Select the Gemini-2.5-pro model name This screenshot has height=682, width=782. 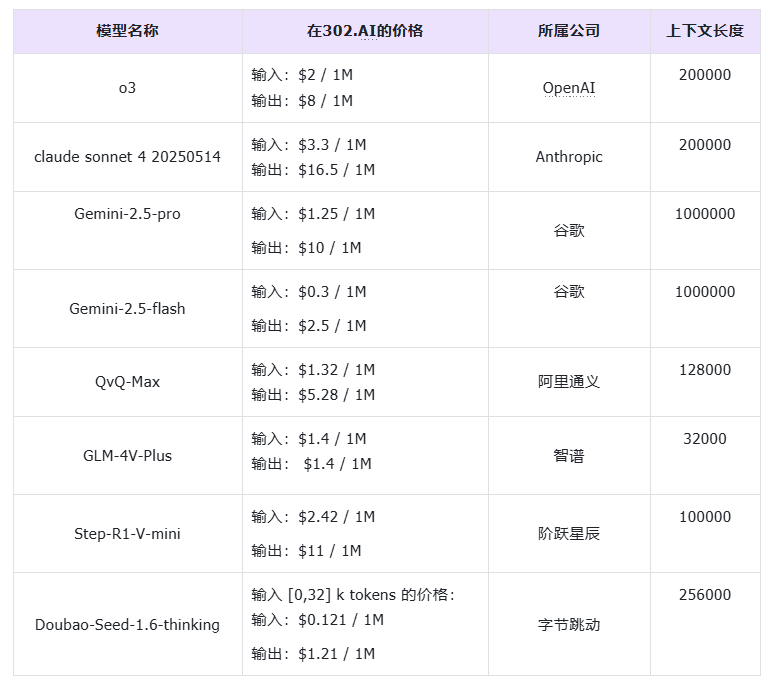pos(127,214)
